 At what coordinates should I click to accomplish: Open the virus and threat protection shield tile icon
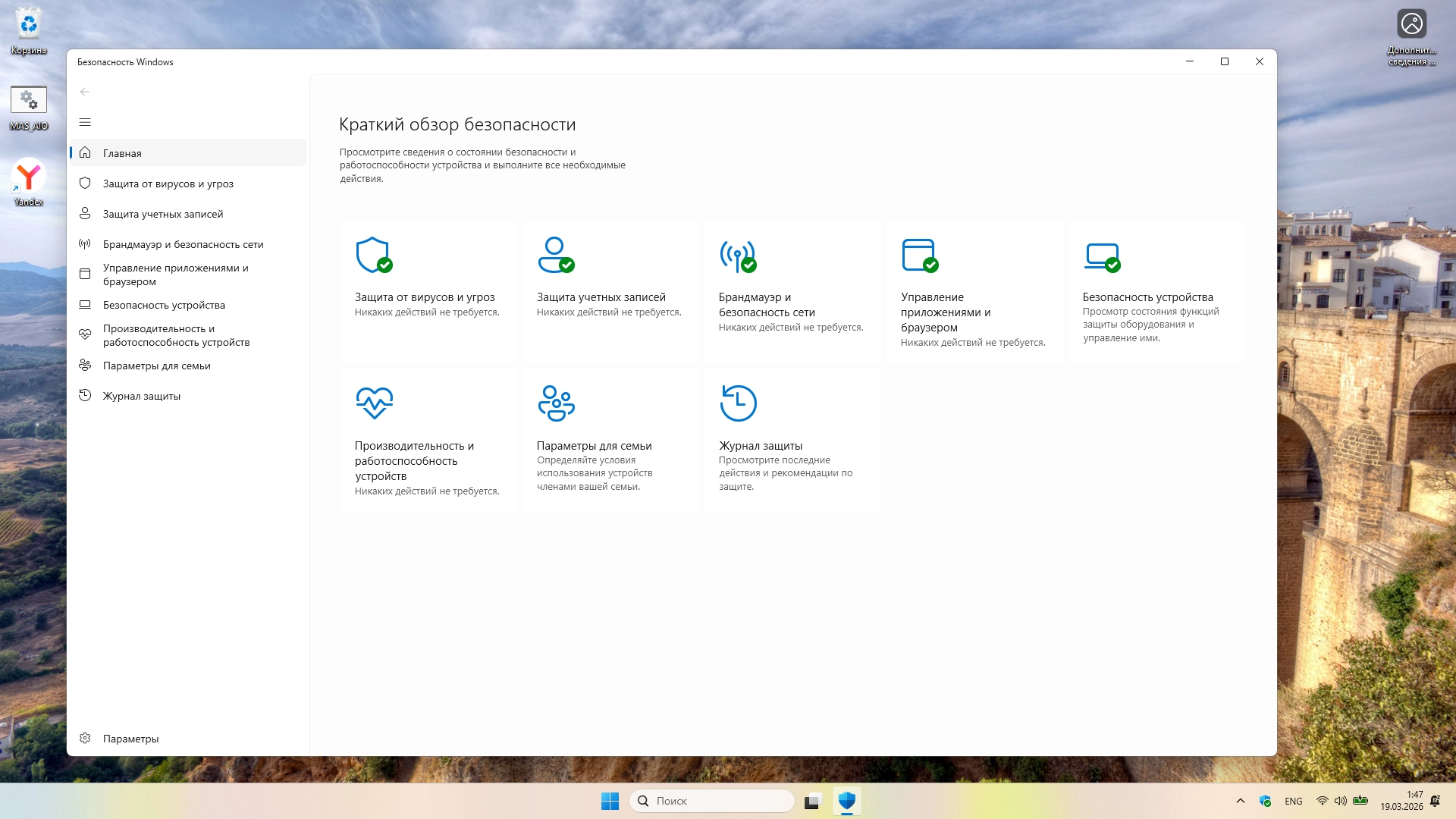point(373,255)
